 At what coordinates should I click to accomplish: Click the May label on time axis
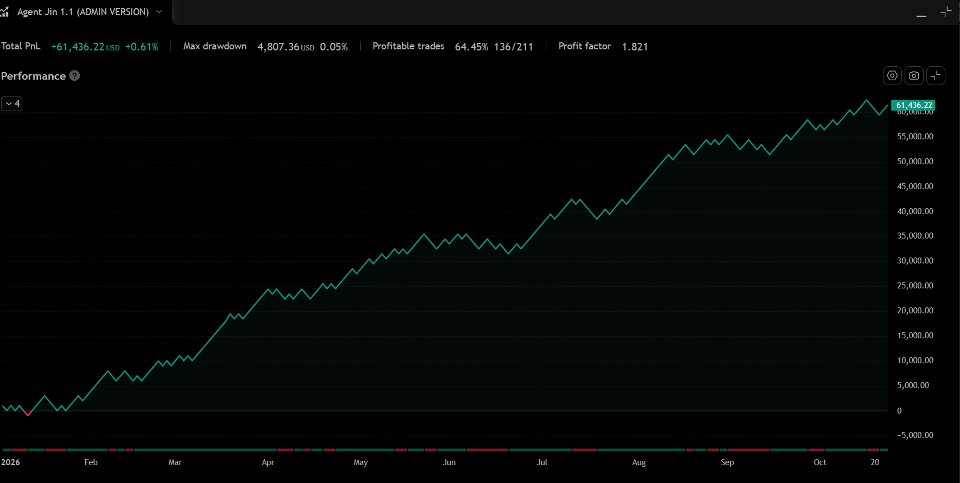[361, 463]
